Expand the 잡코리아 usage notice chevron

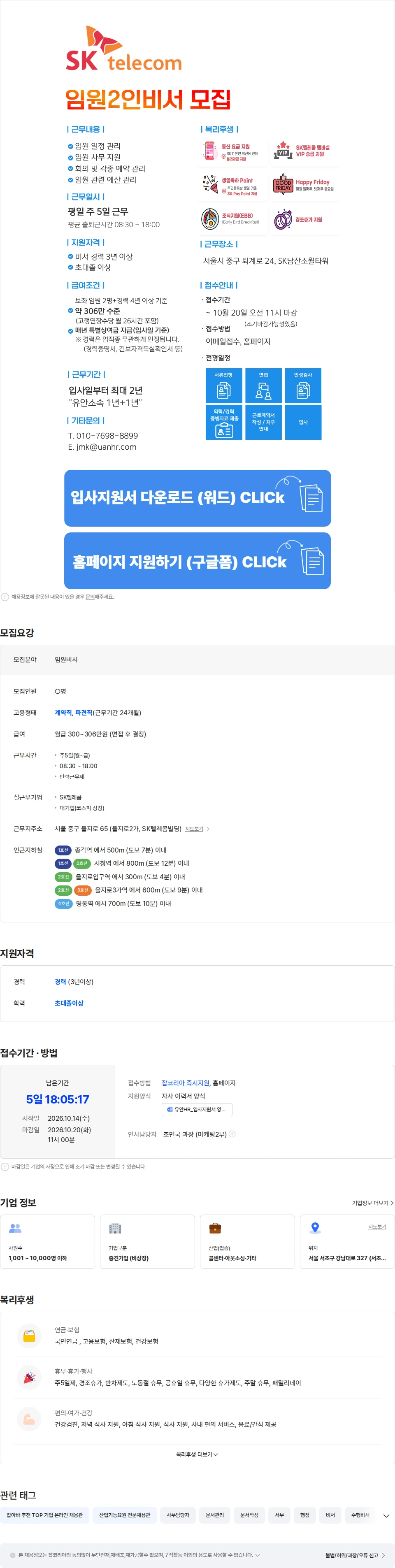pyautogui.click(x=258, y=1555)
